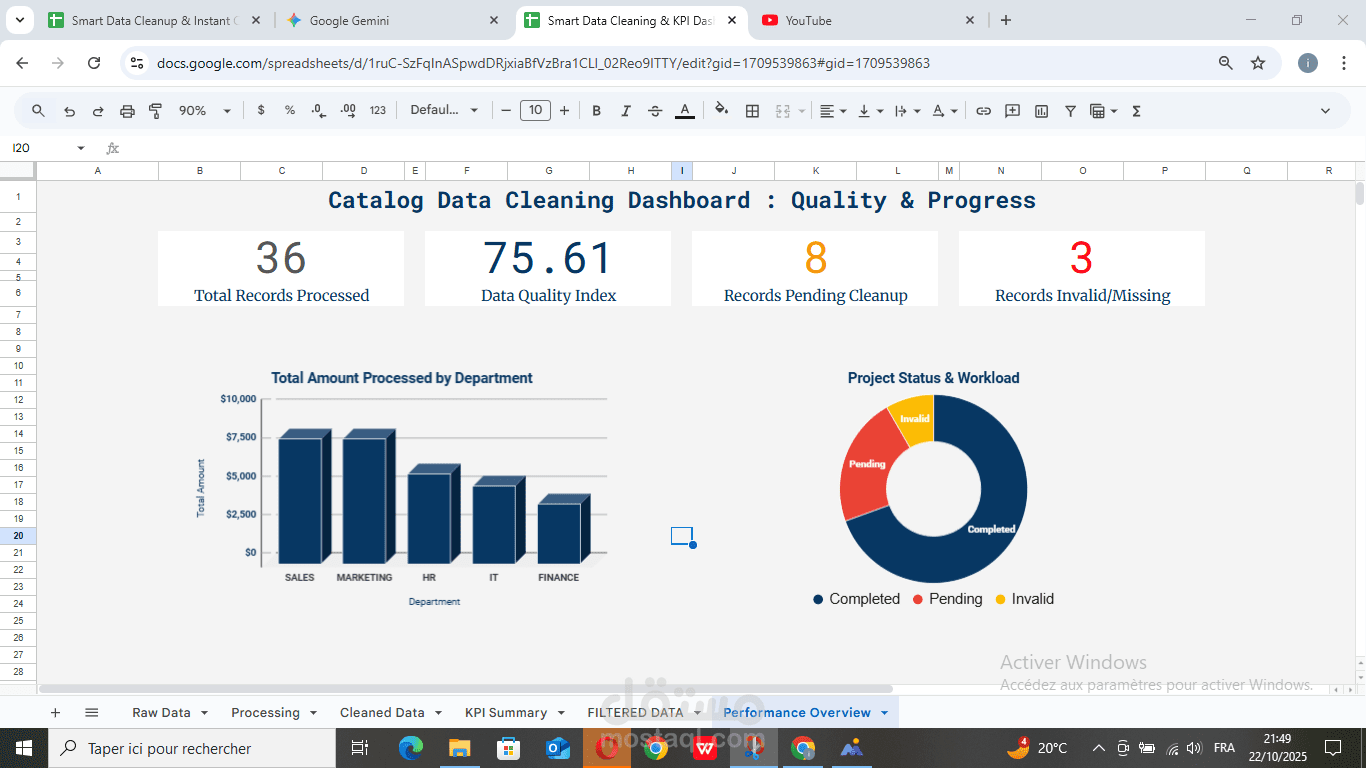This screenshot has width=1366, height=768.
Task: Insert a chart
Action: pos(1042,111)
